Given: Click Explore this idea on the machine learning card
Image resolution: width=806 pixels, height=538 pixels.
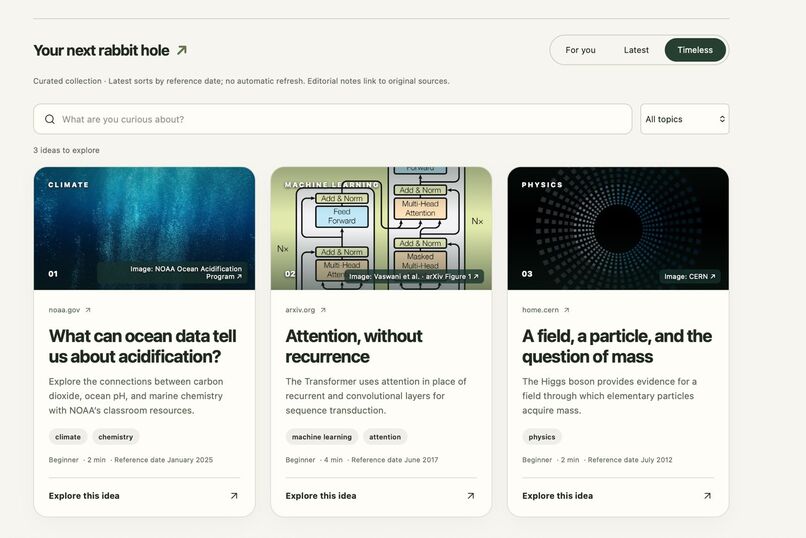Looking at the screenshot, I should (x=321, y=496).
